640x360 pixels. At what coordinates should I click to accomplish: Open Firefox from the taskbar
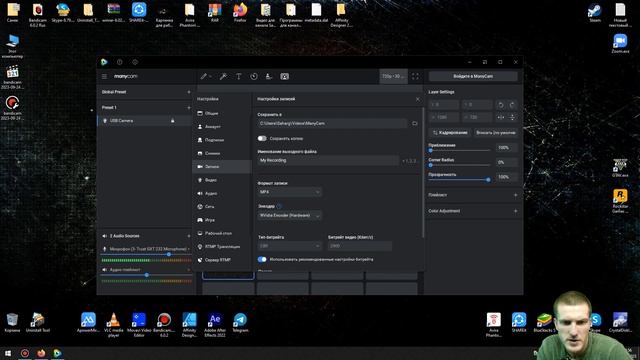point(41,353)
